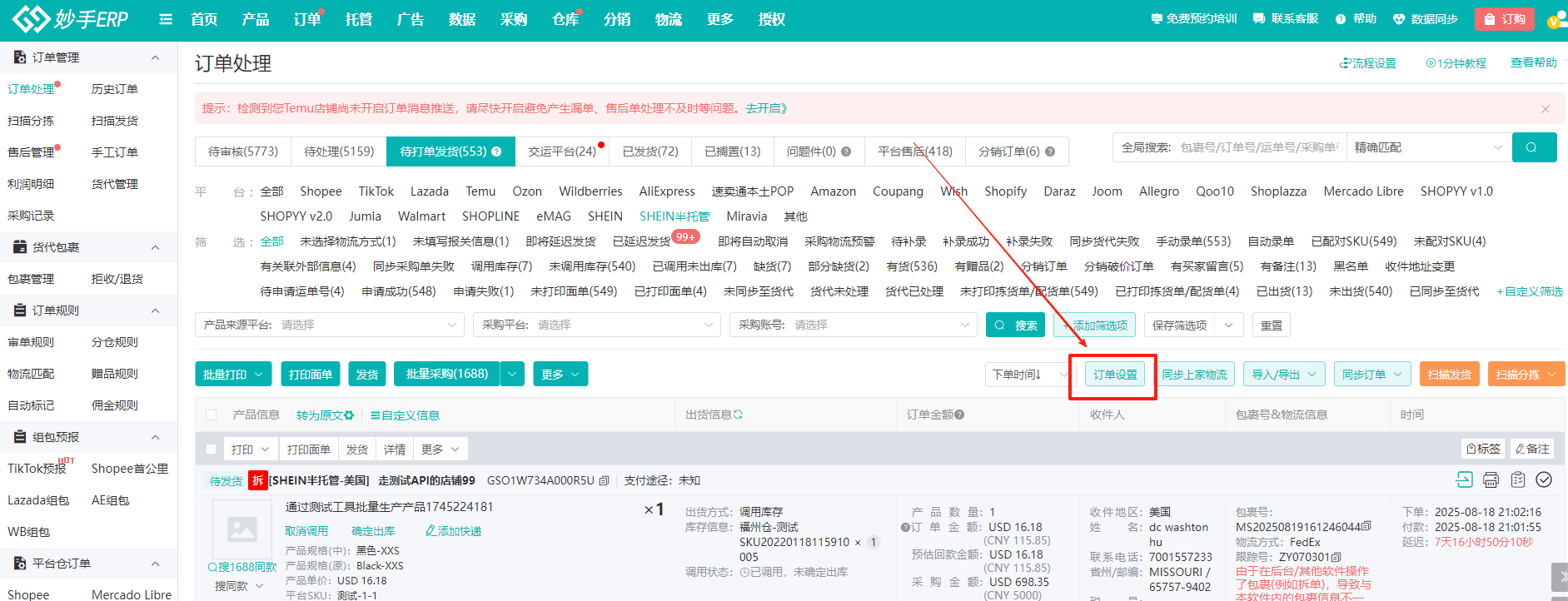Click the 妙手ERP logo
The image size is (1568, 601).
tap(71, 18)
